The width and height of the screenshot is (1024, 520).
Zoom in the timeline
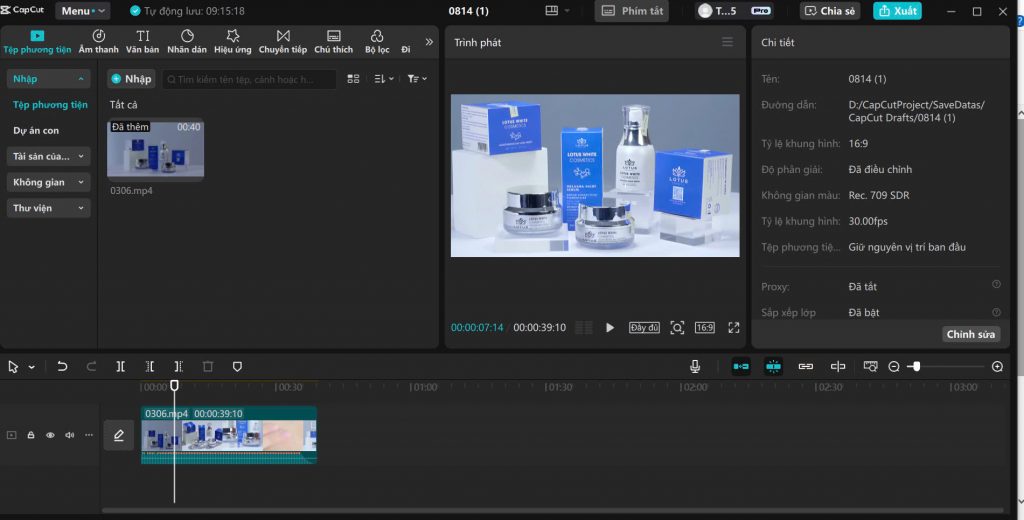pyautogui.click(x=997, y=366)
